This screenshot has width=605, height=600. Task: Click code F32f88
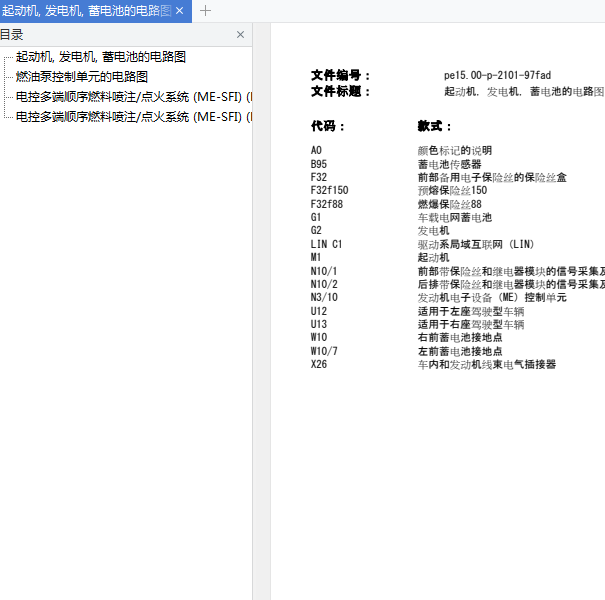pos(327,204)
